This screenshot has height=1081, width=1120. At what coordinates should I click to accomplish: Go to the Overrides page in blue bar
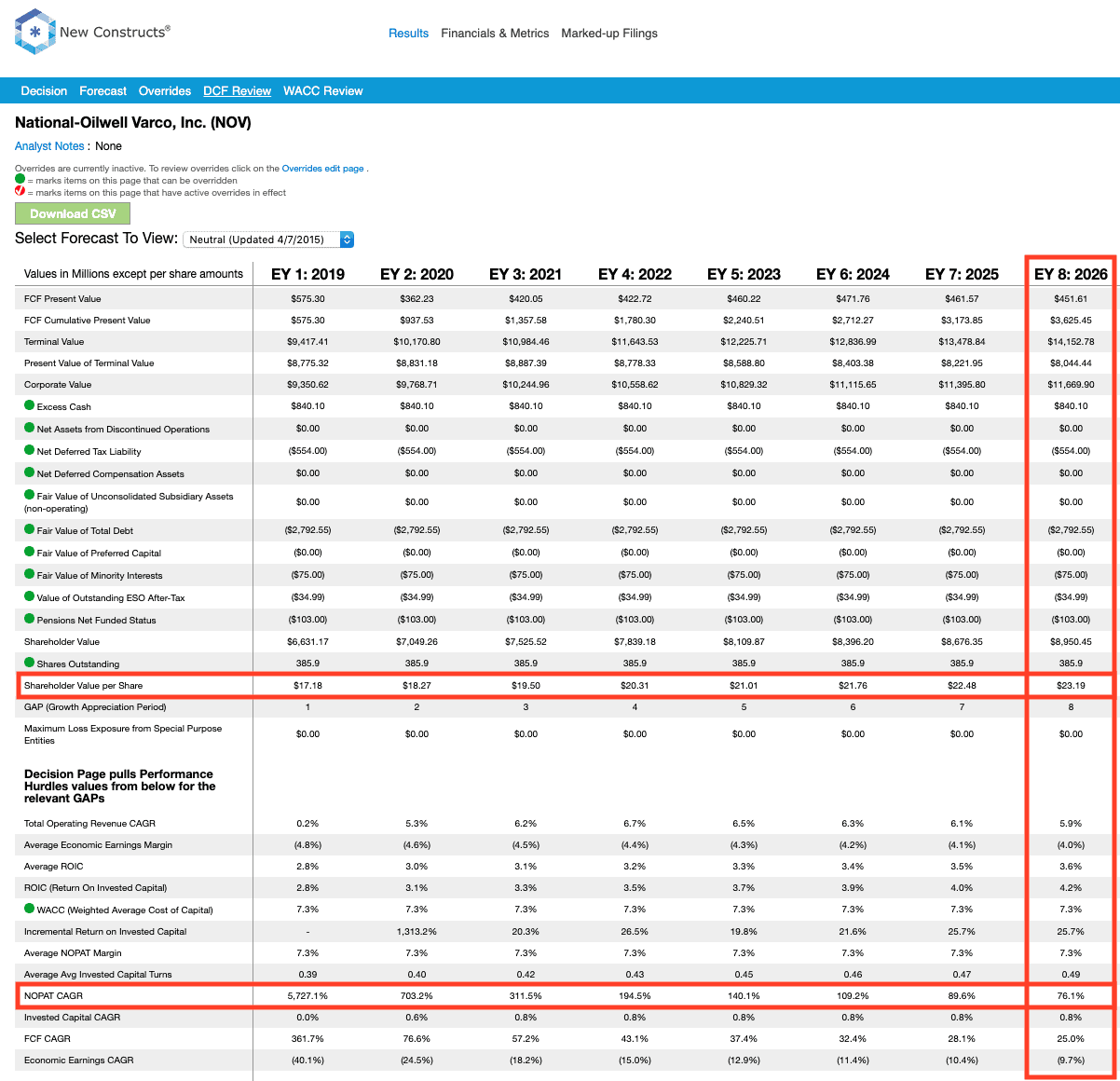(x=165, y=91)
